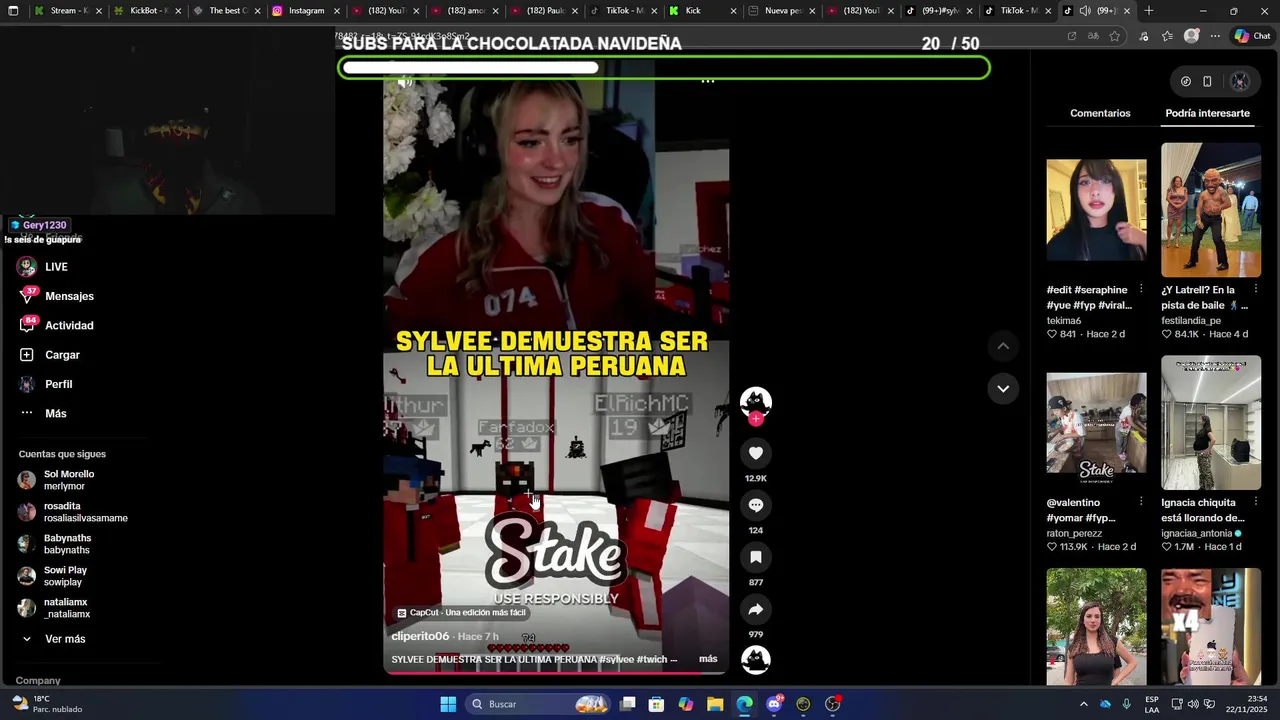This screenshot has height=720, width=1280.
Task: Mute the playing TikTok tab speaker icon
Action: (x=1085, y=11)
